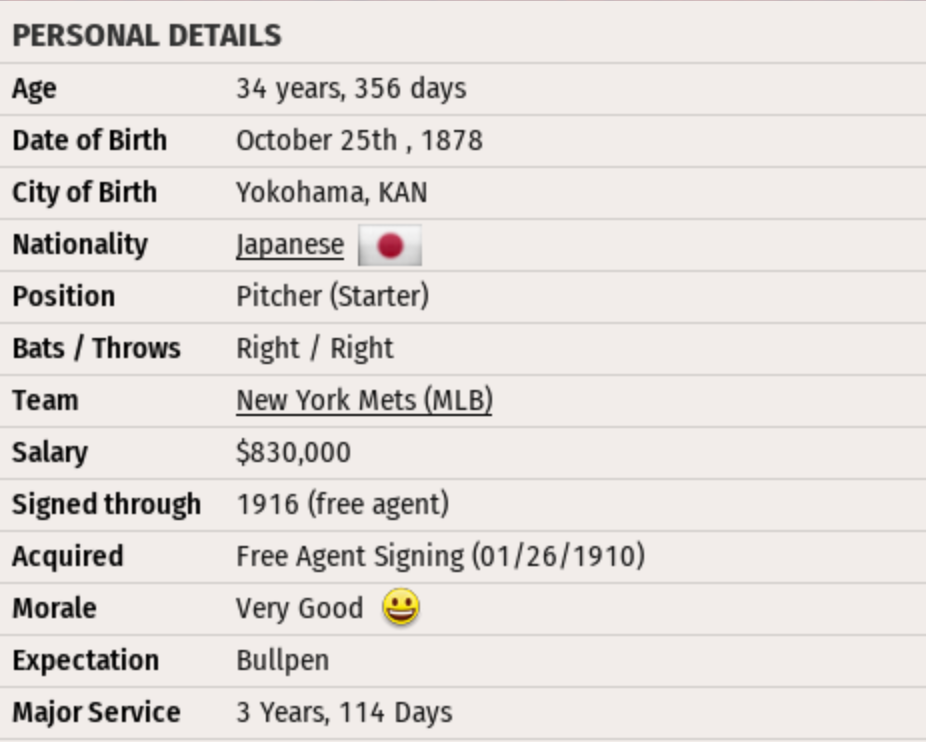
Task: Click the smiley morale face icon
Action: point(401,608)
